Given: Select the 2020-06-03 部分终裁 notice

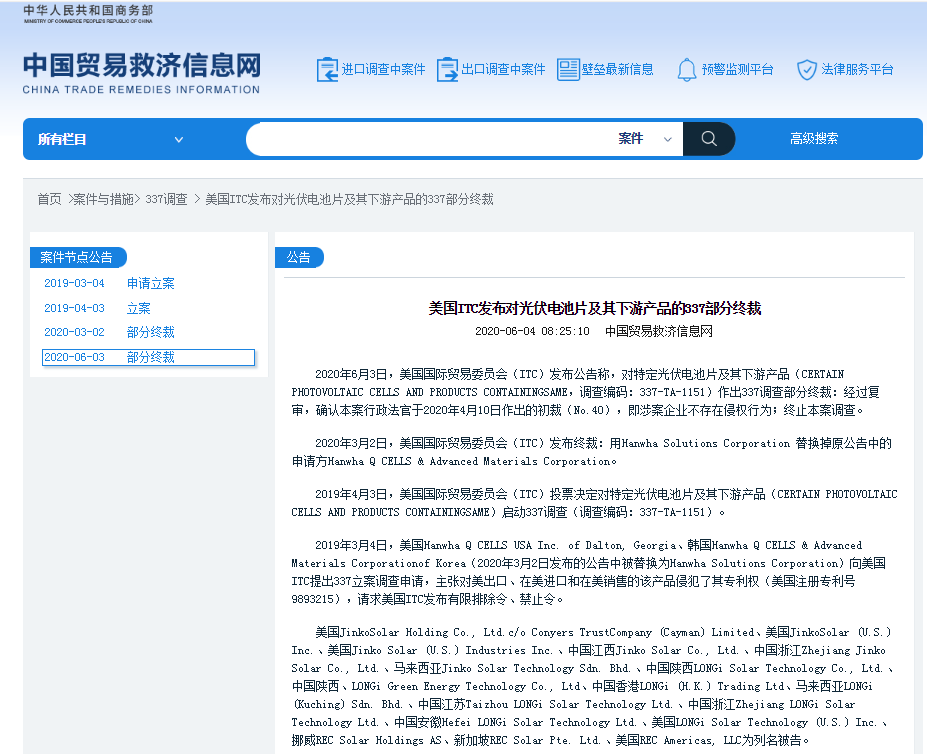Looking at the screenshot, I should pyautogui.click(x=148, y=357).
